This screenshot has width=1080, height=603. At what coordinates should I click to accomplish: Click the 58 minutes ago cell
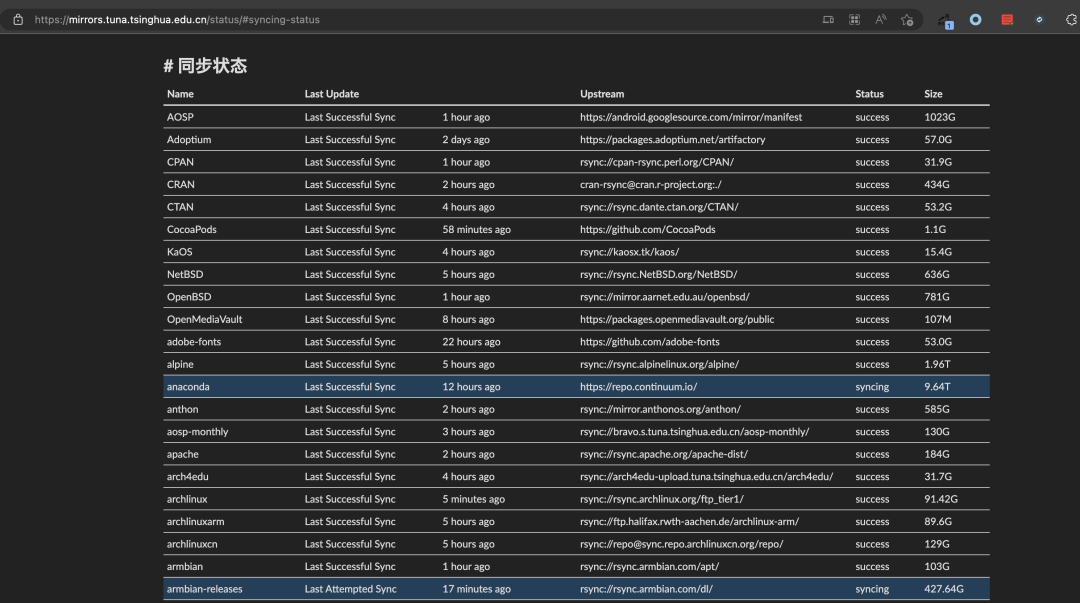pyautogui.click(x=477, y=229)
